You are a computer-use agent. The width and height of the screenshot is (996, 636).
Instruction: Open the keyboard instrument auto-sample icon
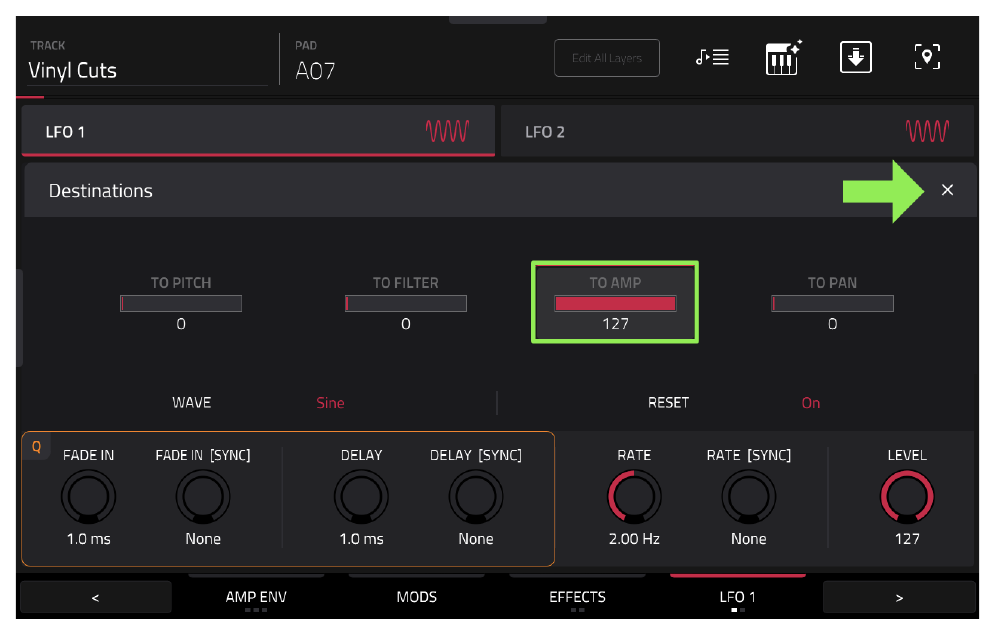(783, 58)
